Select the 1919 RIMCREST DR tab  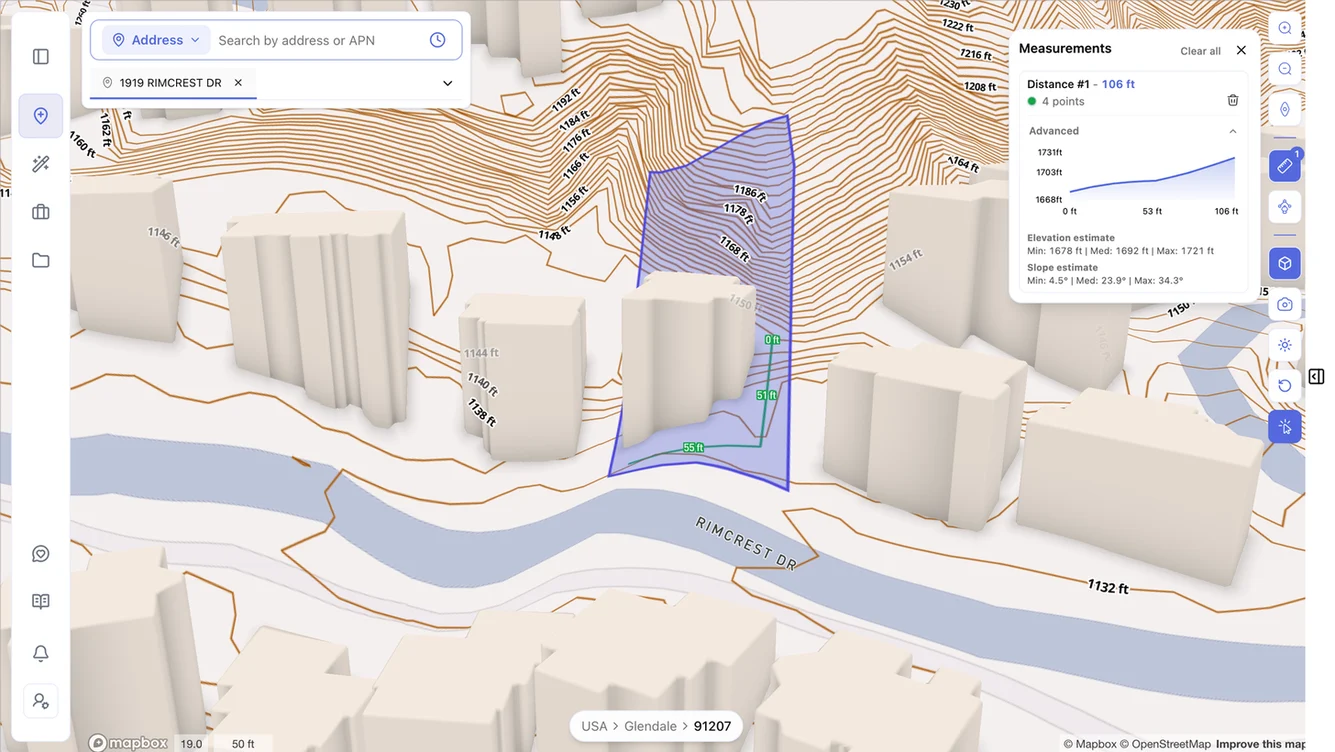click(x=171, y=83)
